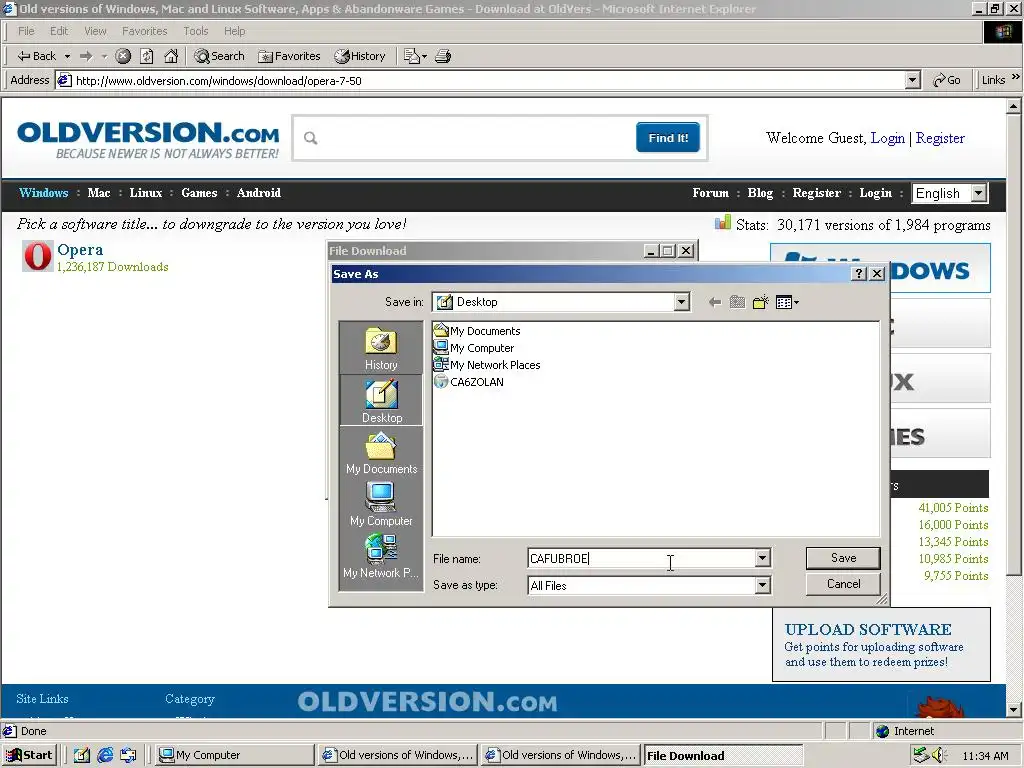This screenshot has height=768, width=1024.
Task: Select Desktop in Save As places bar
Action: (381, 400)
